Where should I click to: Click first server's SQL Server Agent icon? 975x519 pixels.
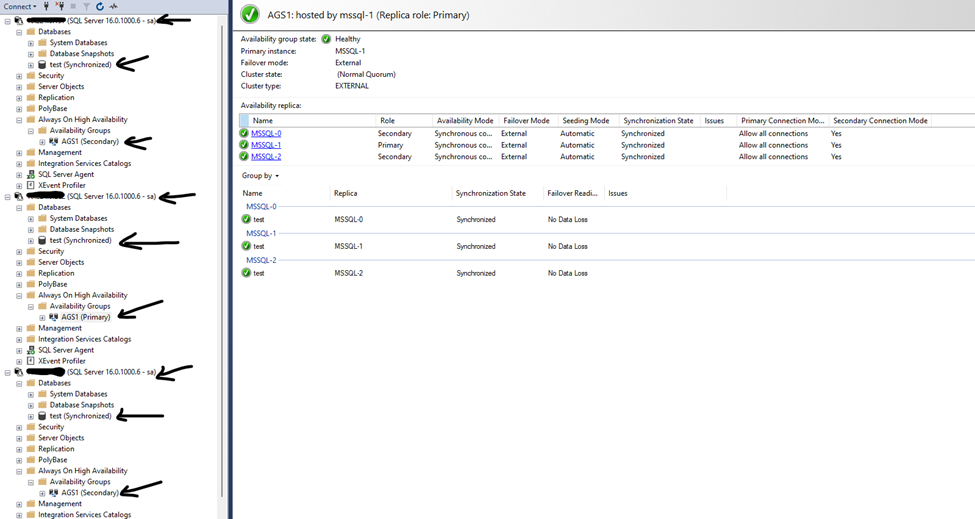[30, 175]
